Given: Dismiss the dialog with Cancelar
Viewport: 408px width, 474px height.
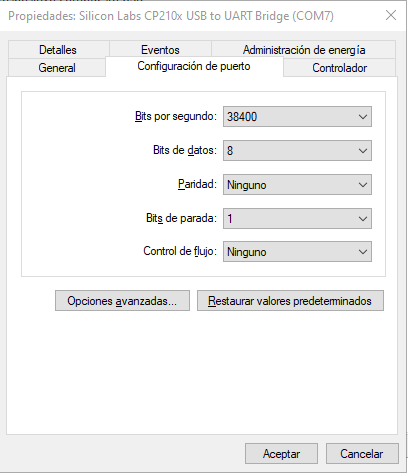Looking at the screenshot, I should 362,453.
